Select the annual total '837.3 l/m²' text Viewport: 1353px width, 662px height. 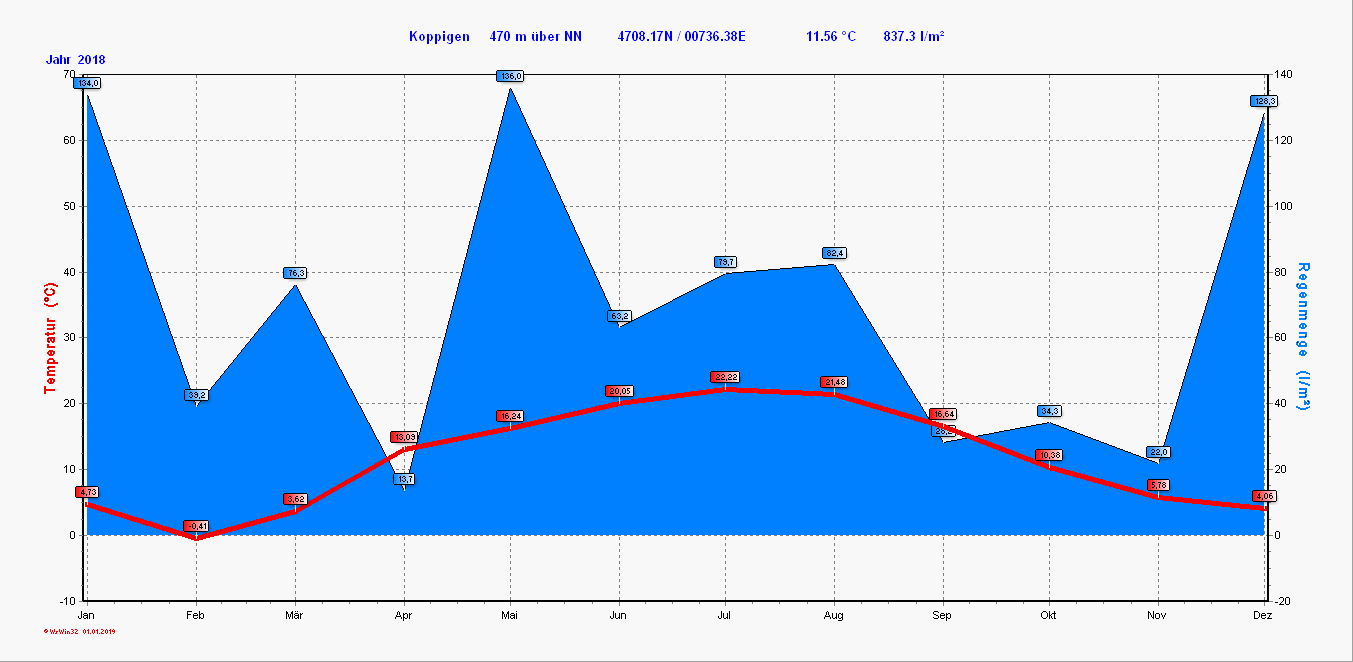tap(914, 36)
